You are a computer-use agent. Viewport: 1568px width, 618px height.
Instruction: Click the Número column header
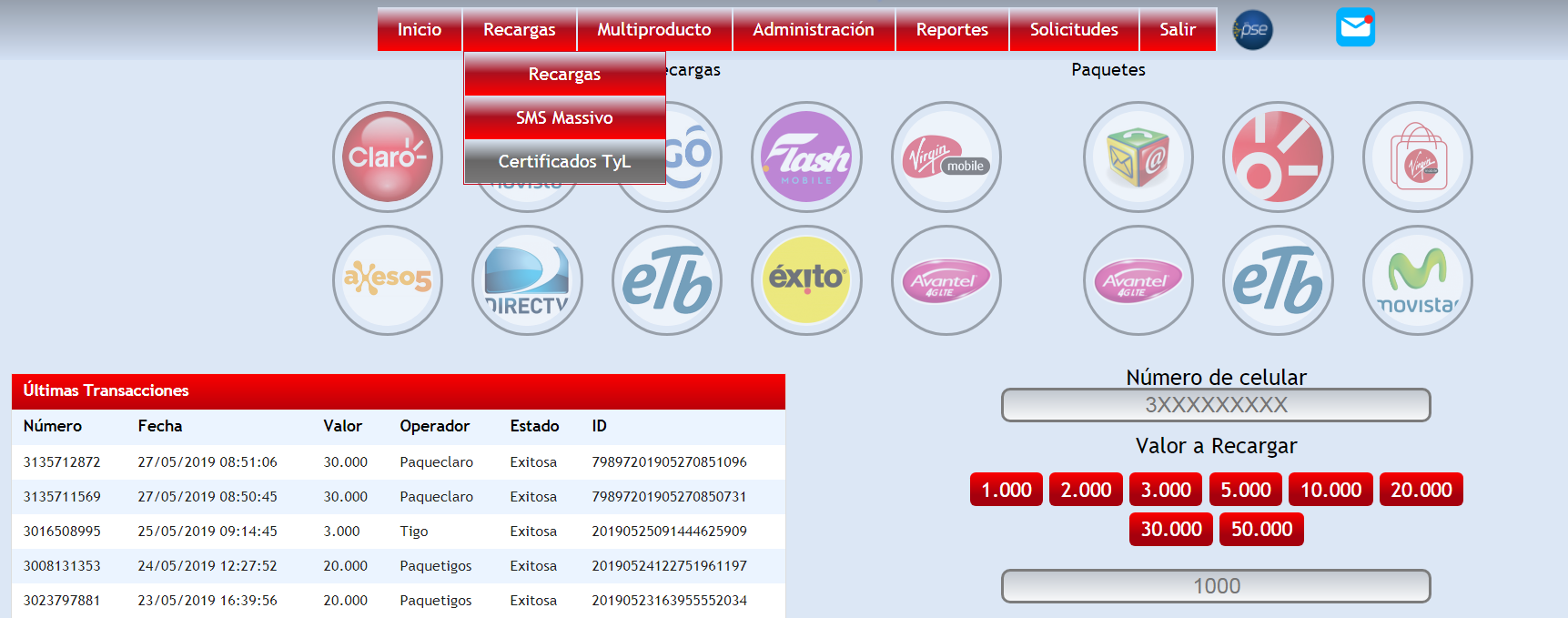53,426
